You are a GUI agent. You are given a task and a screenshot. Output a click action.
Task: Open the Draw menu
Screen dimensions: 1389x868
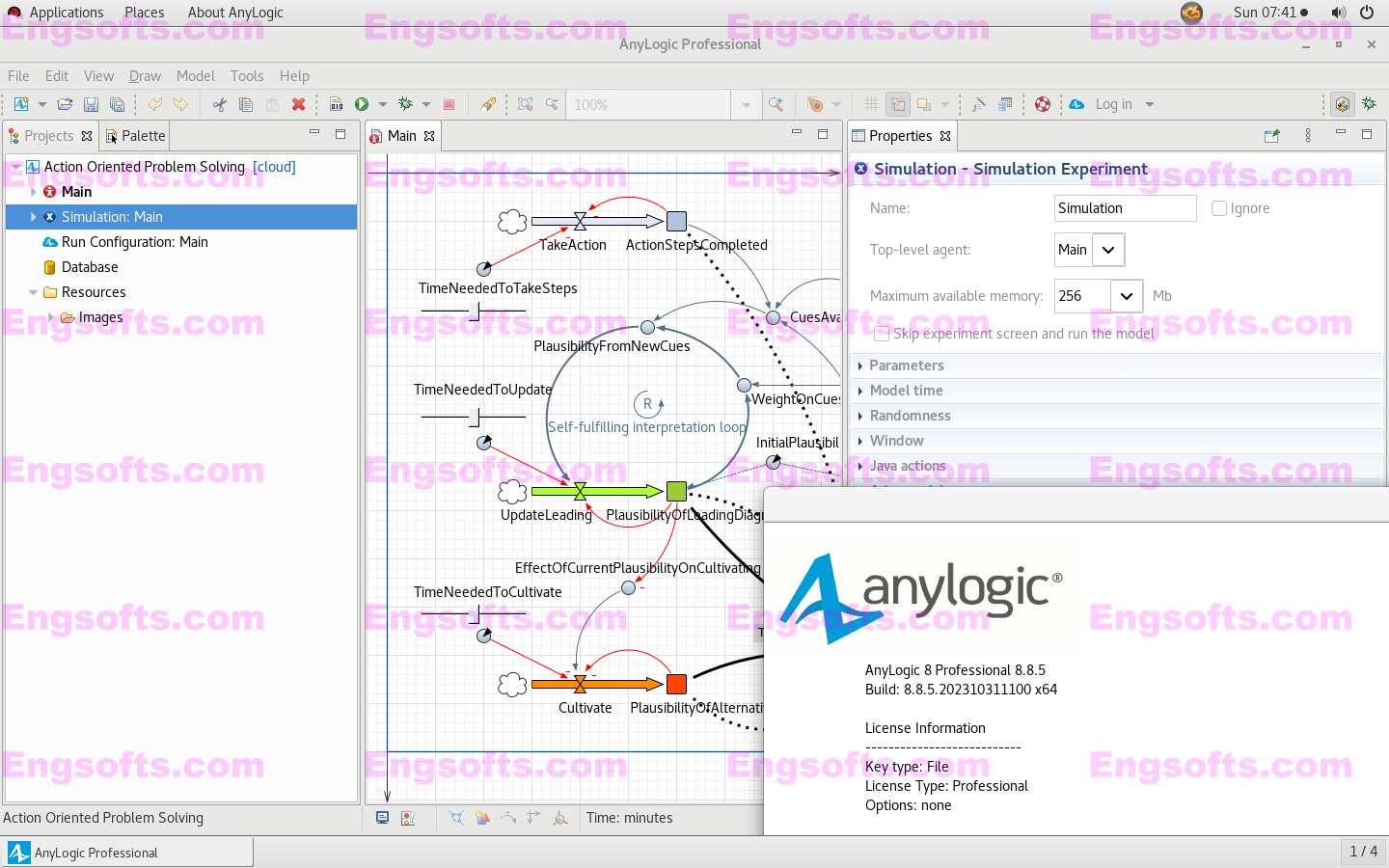coord(145,76)
